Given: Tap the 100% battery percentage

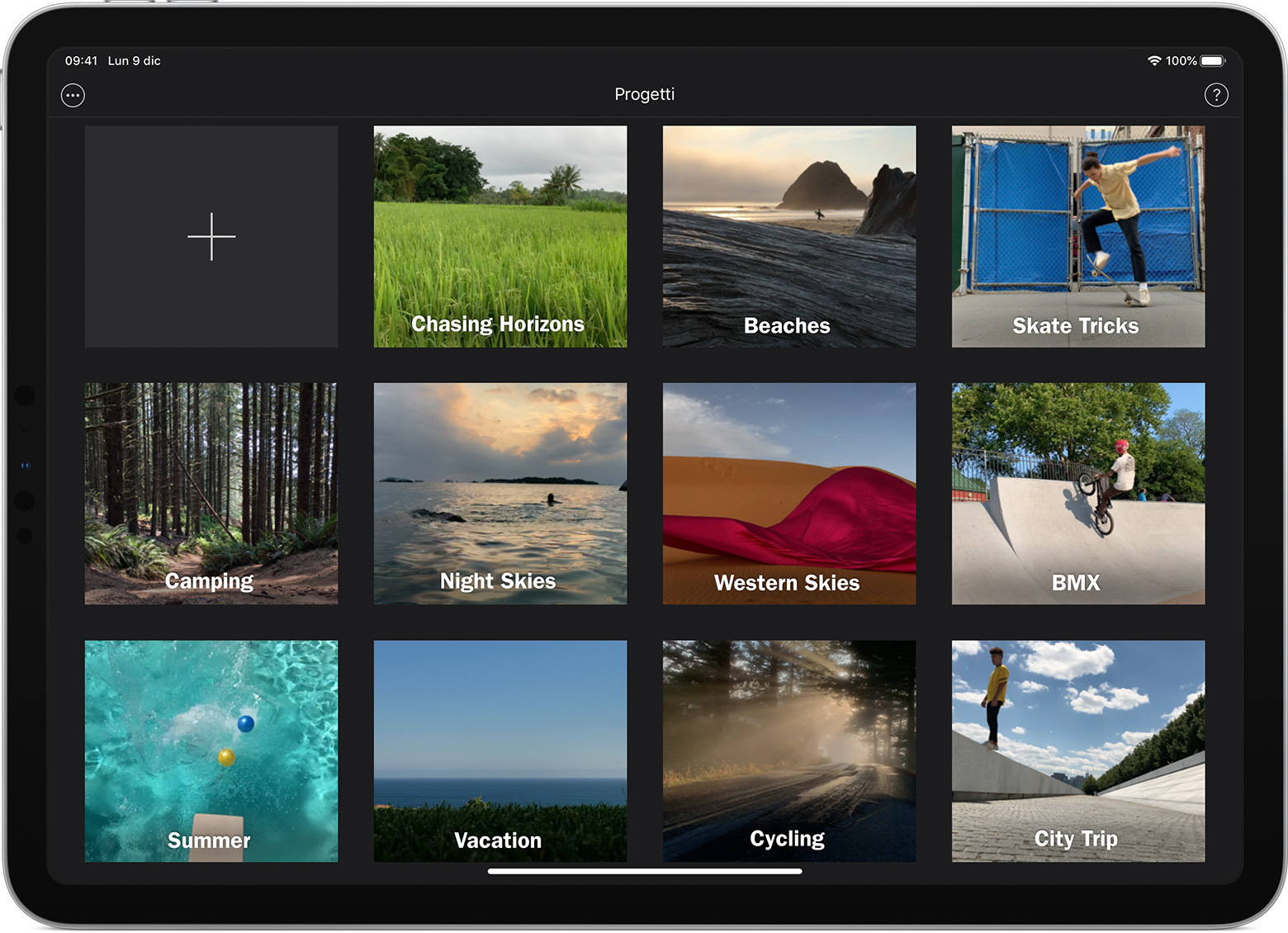Looking at the screenshot, I should coord(1181,61).
